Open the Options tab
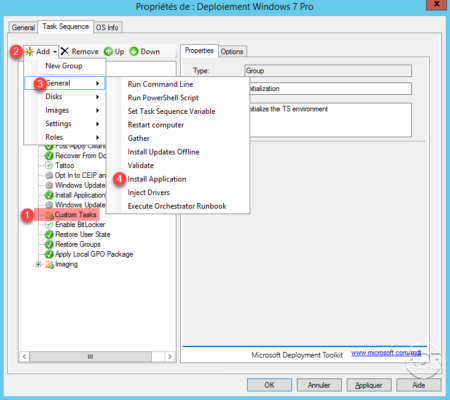The width and height of the screenshot is (450, 400). 232,52
